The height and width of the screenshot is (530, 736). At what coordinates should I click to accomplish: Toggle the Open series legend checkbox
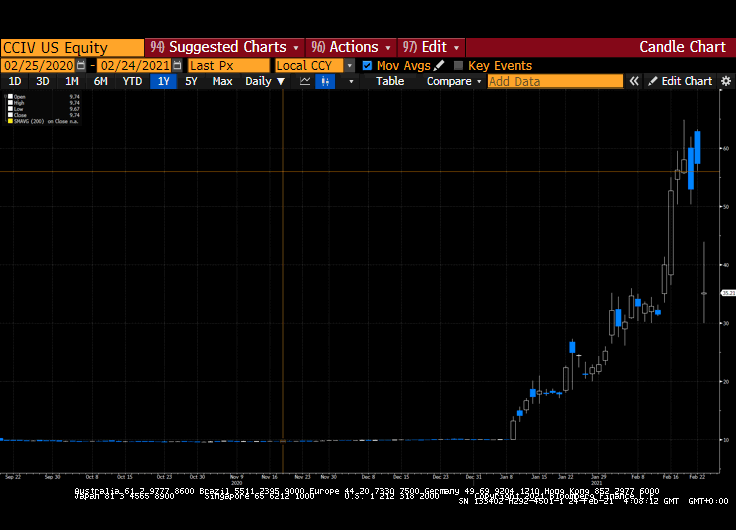pos(10,97)
